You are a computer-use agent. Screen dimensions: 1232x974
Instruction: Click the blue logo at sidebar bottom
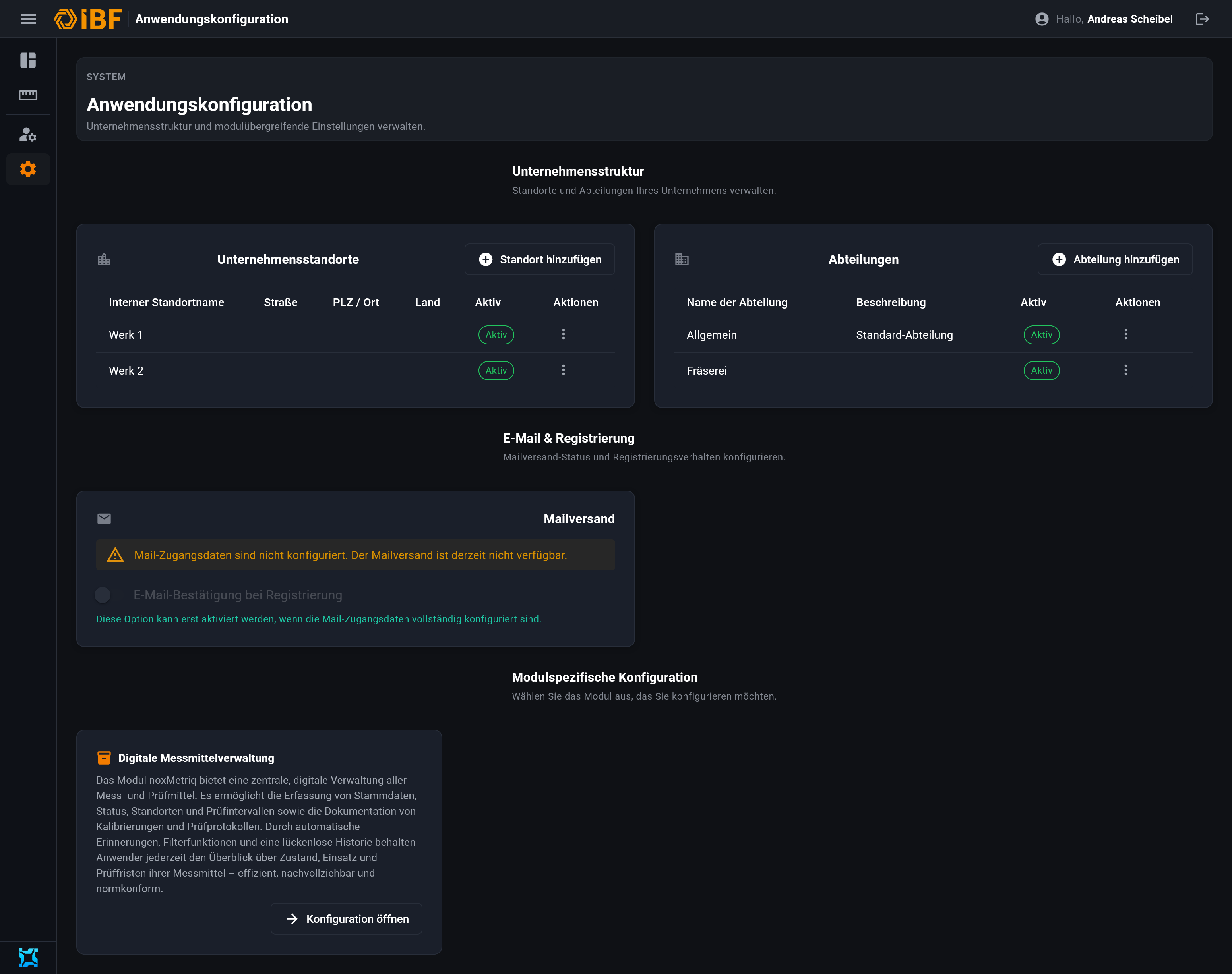pyautogui.click(x=28, y=957)
